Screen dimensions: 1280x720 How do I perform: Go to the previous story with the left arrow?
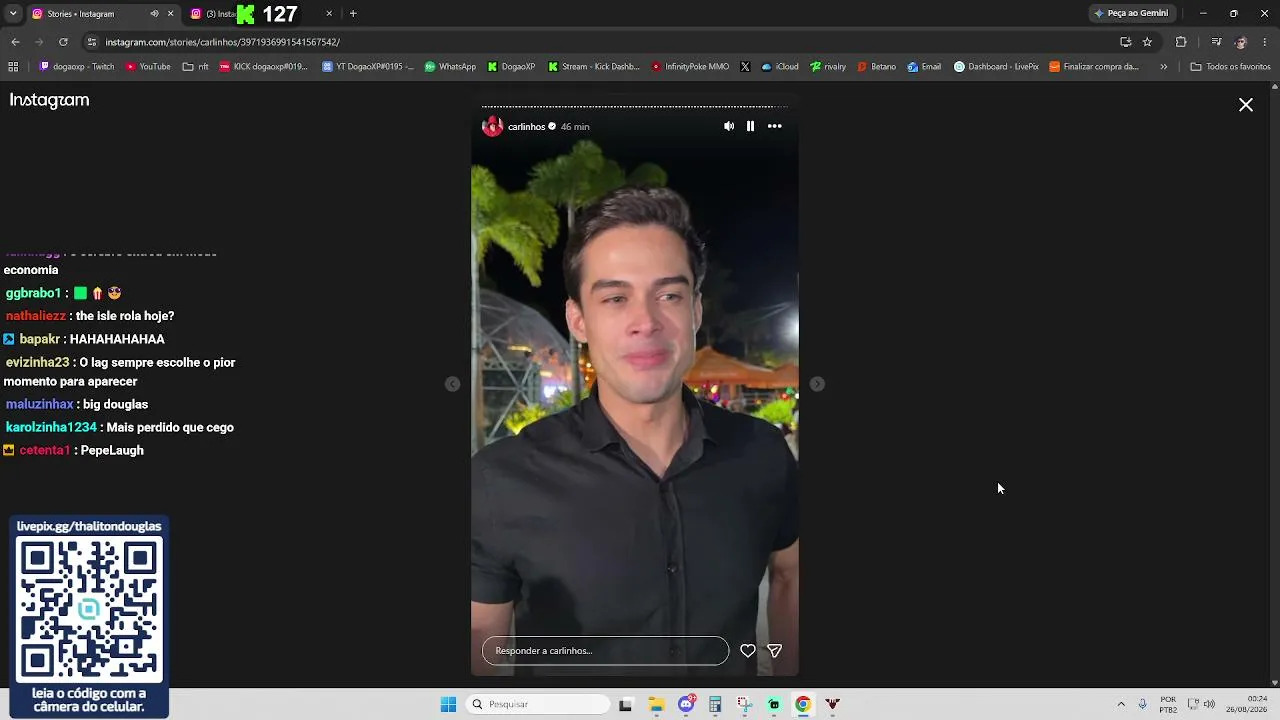pos(453,384)
